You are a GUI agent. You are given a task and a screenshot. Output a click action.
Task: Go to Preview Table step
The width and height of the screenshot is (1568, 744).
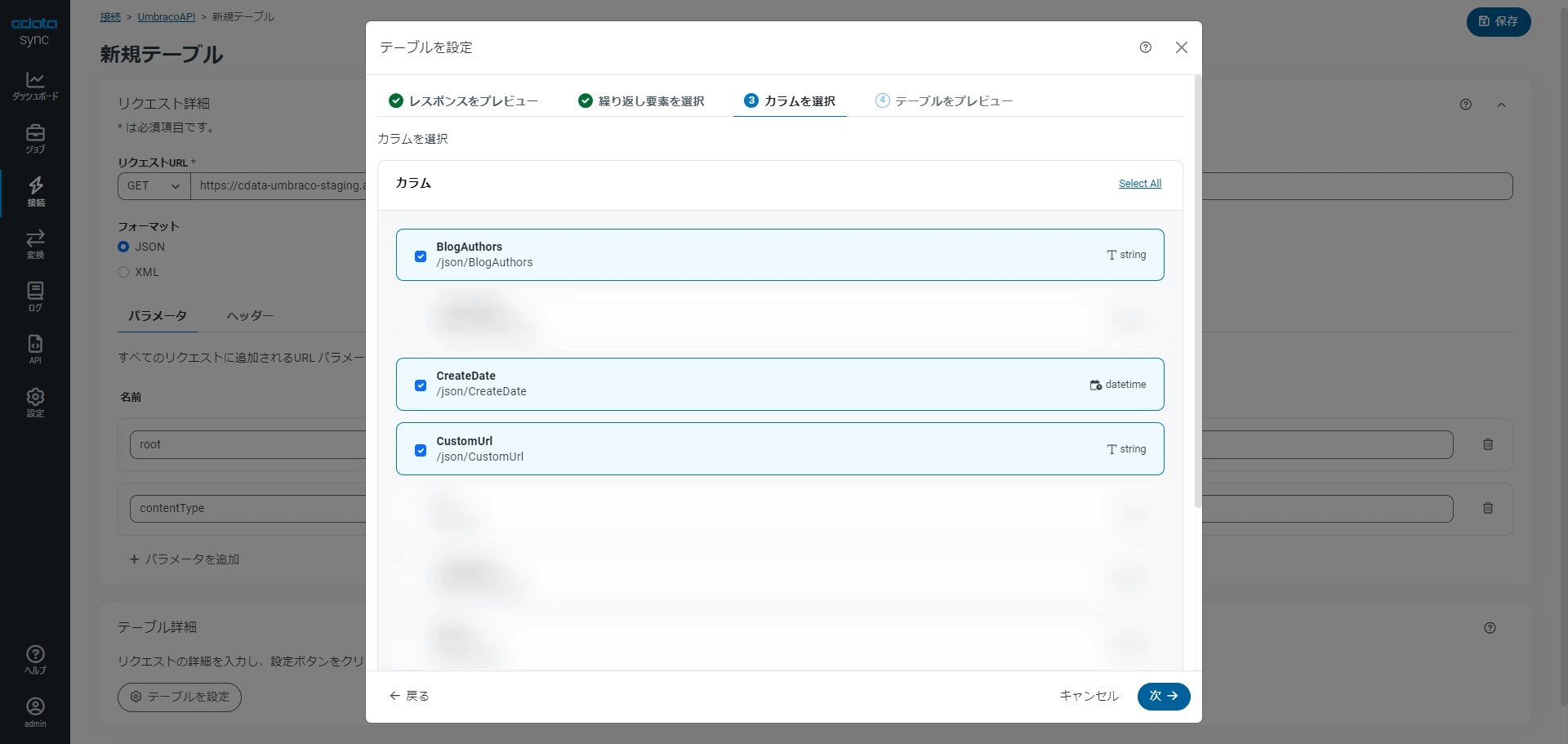coord(944,101)
